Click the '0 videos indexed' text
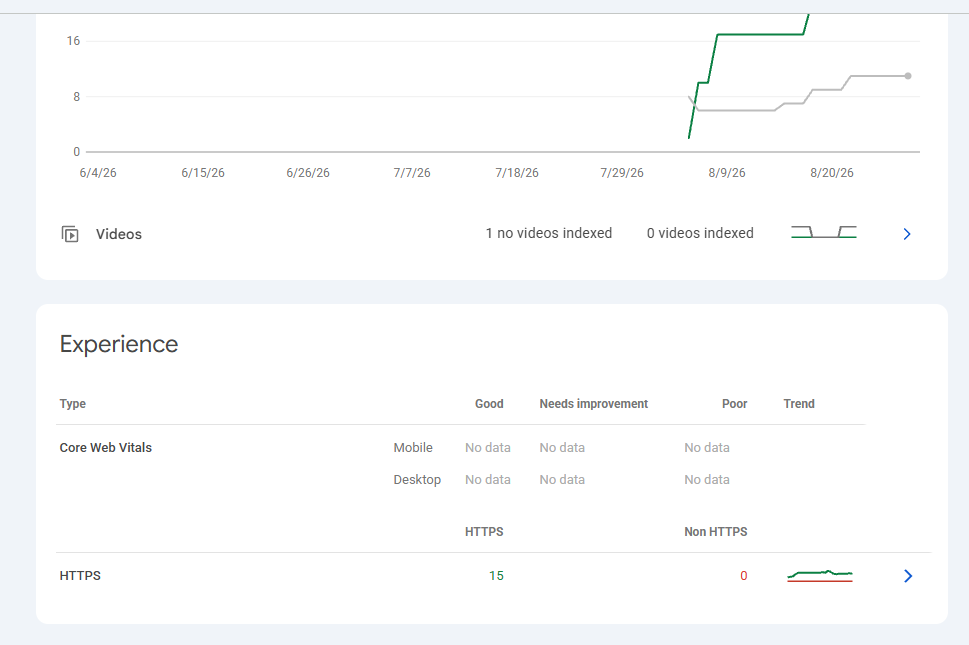The height and width of the screenshot is (645, 969). click(x=700, y=233)
